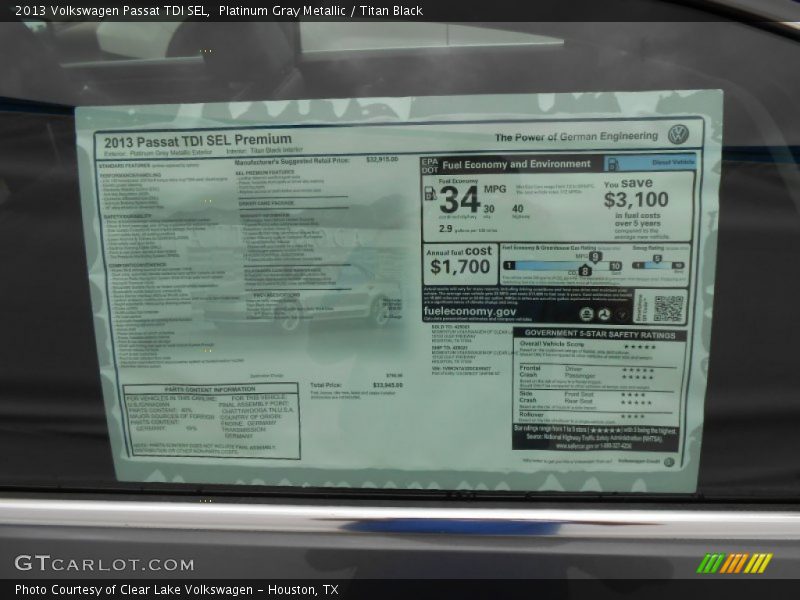800x600 pixels.
Task: Click the $3,100 fuel savings figure
Action: pos(636,199)
